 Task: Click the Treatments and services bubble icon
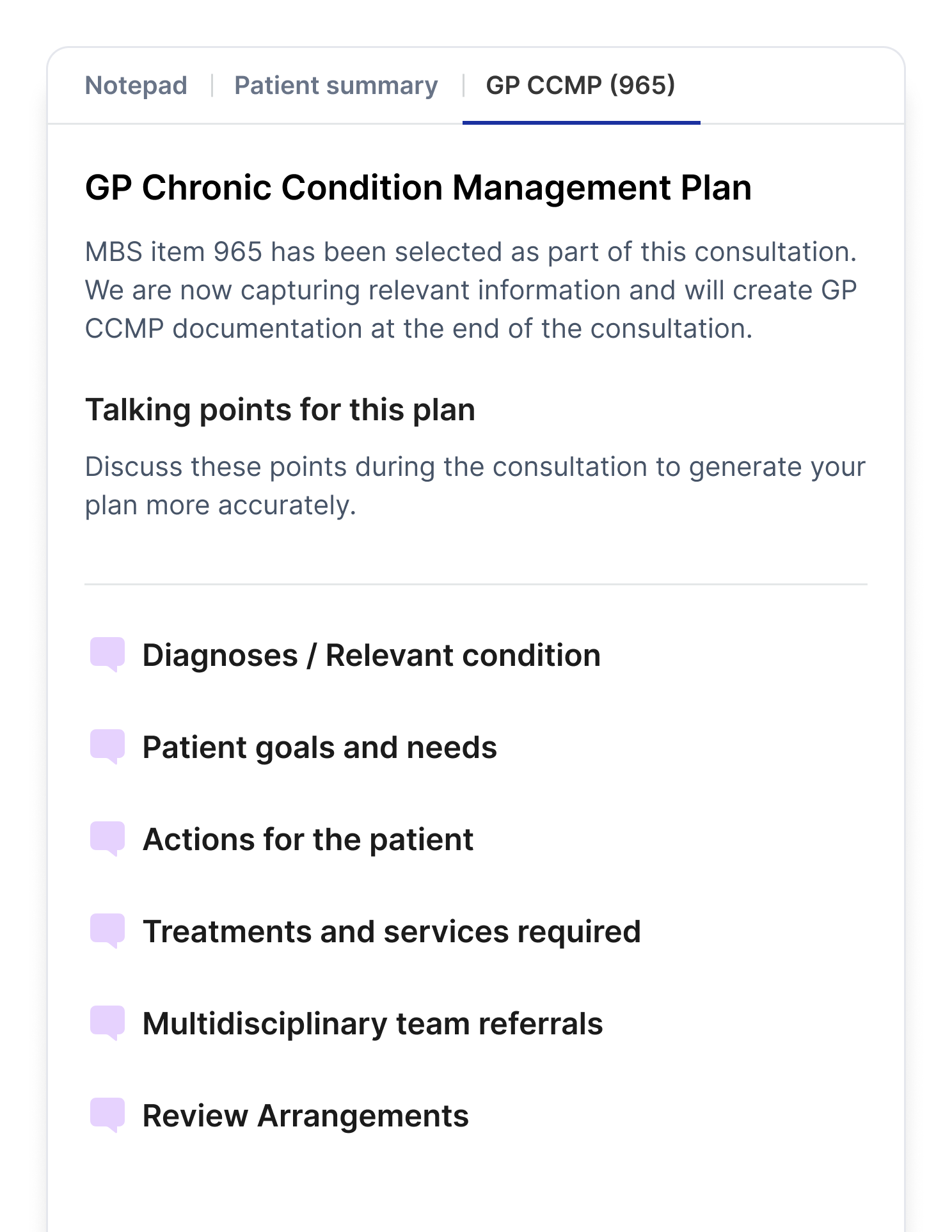coord(107,930)
